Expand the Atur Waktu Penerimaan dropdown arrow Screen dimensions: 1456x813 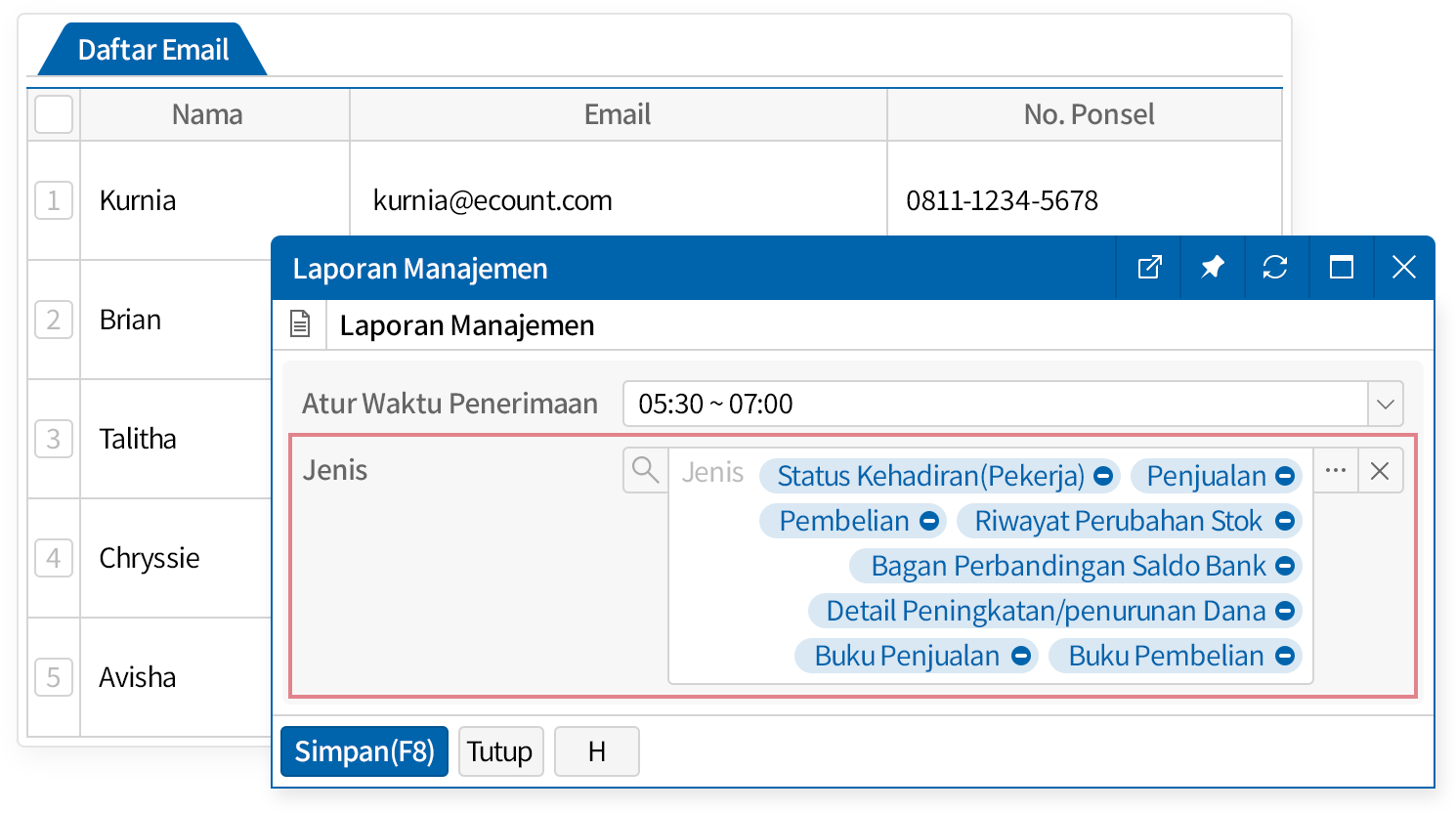point(1385,404)
